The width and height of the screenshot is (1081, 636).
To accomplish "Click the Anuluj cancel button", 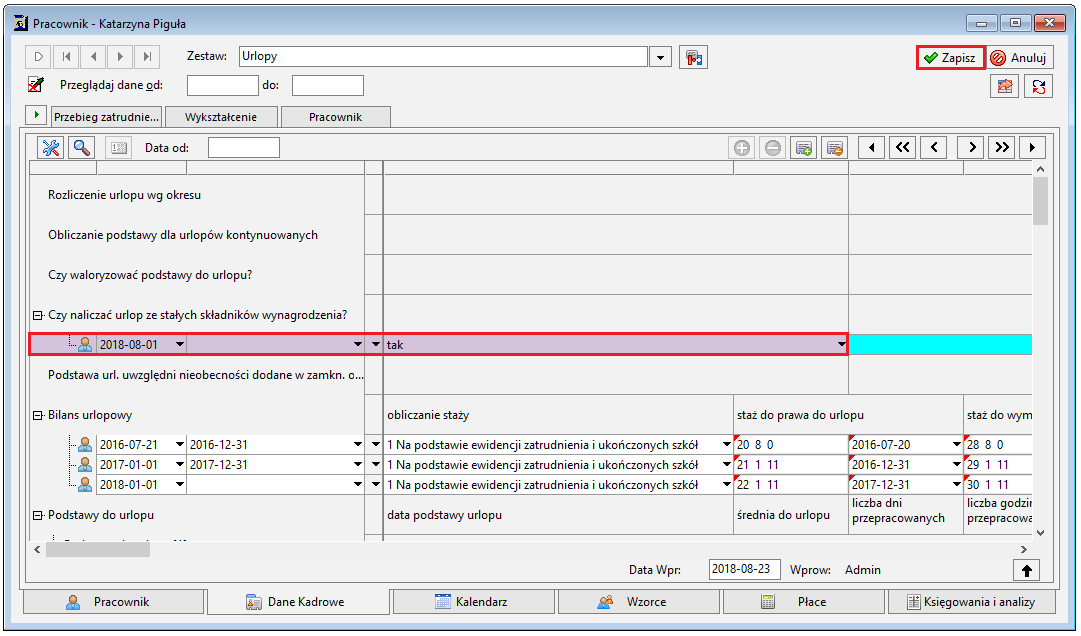I will [1019, 58].
